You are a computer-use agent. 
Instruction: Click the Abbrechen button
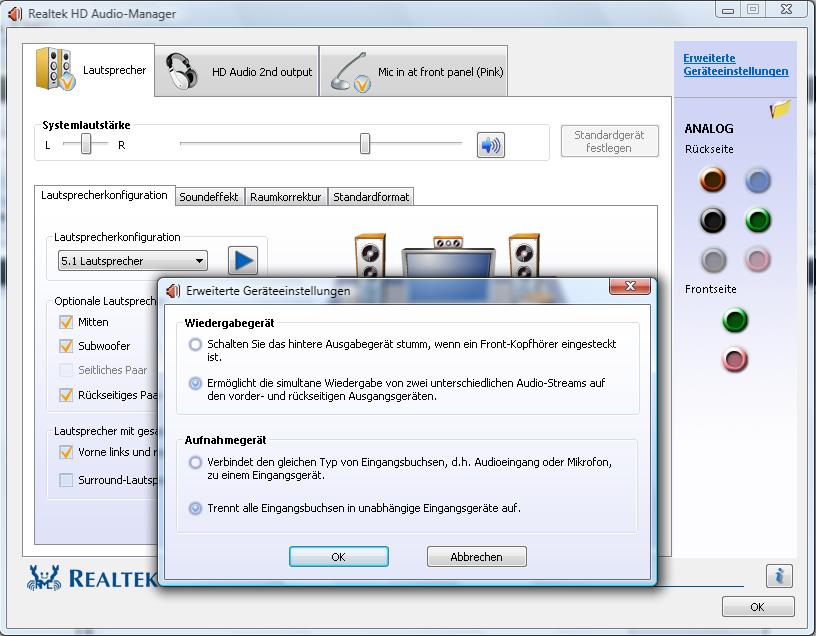coord(477,557)
